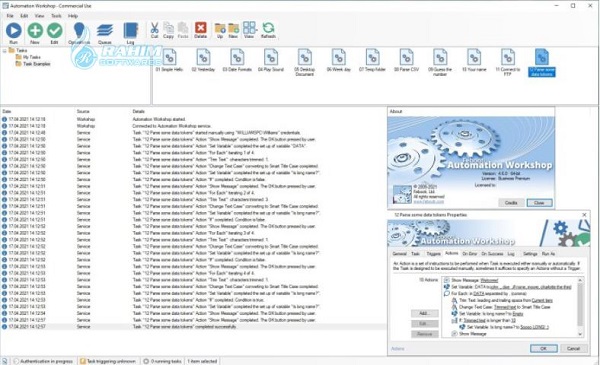Select the My Tasks folder
Screen dimensions: 600x365
coord(28,57)
